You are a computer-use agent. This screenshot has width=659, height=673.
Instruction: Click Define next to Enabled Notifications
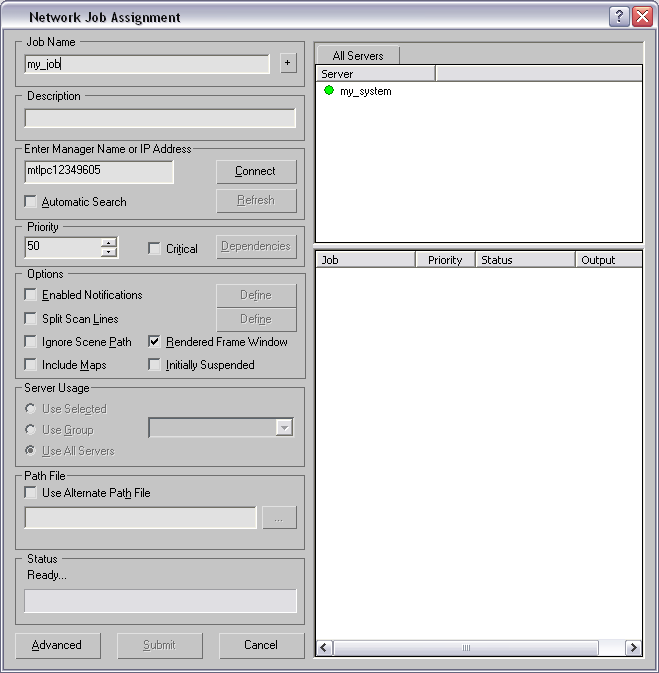(x=256, y=295)
